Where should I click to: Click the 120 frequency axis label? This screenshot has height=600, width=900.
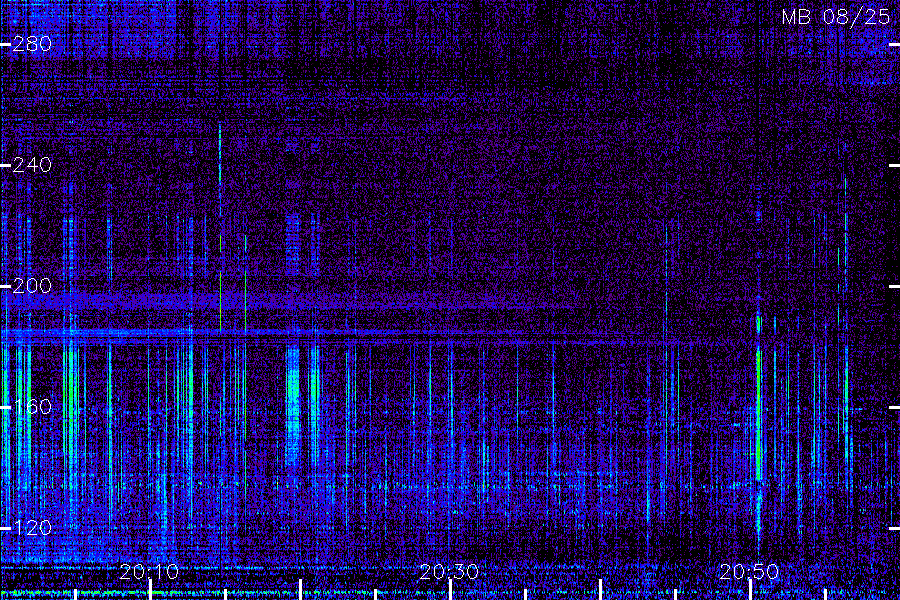point(32,528)
